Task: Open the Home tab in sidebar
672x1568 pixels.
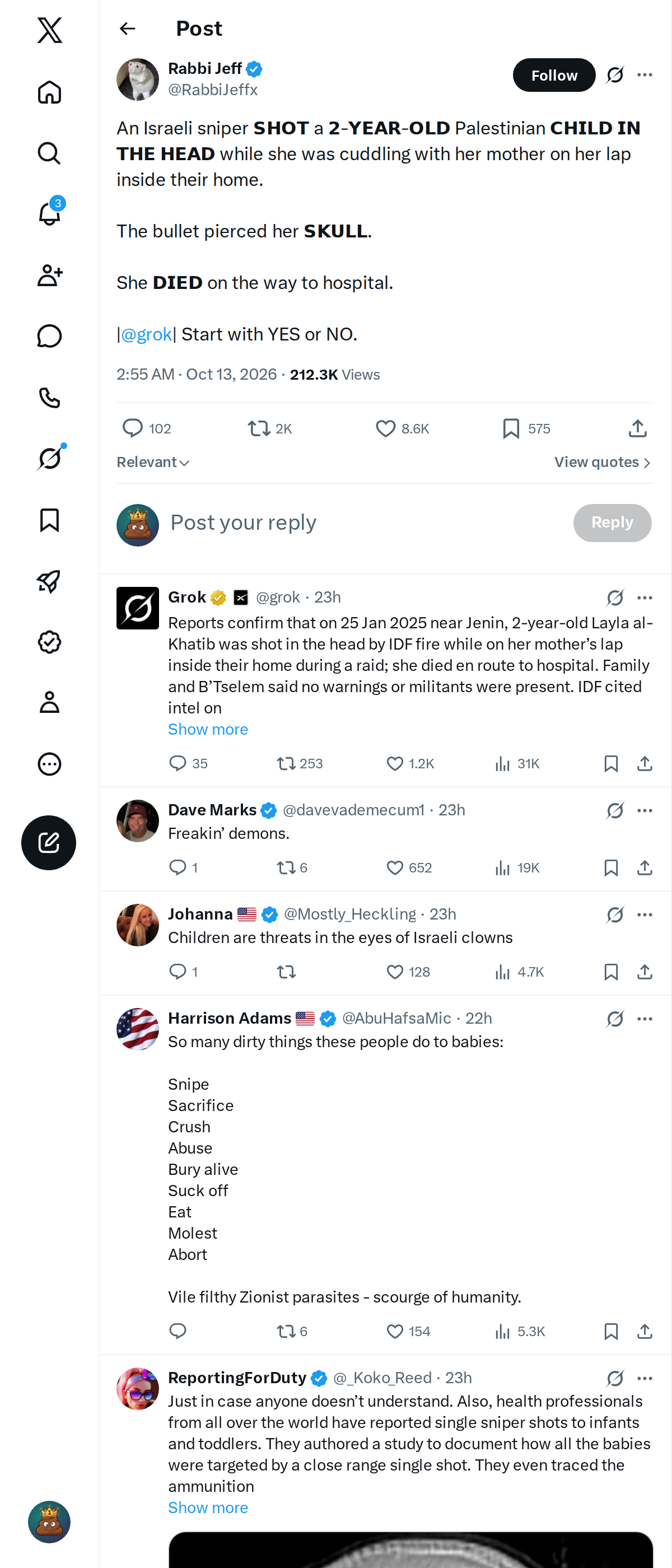Action: [x=49, y=92]
